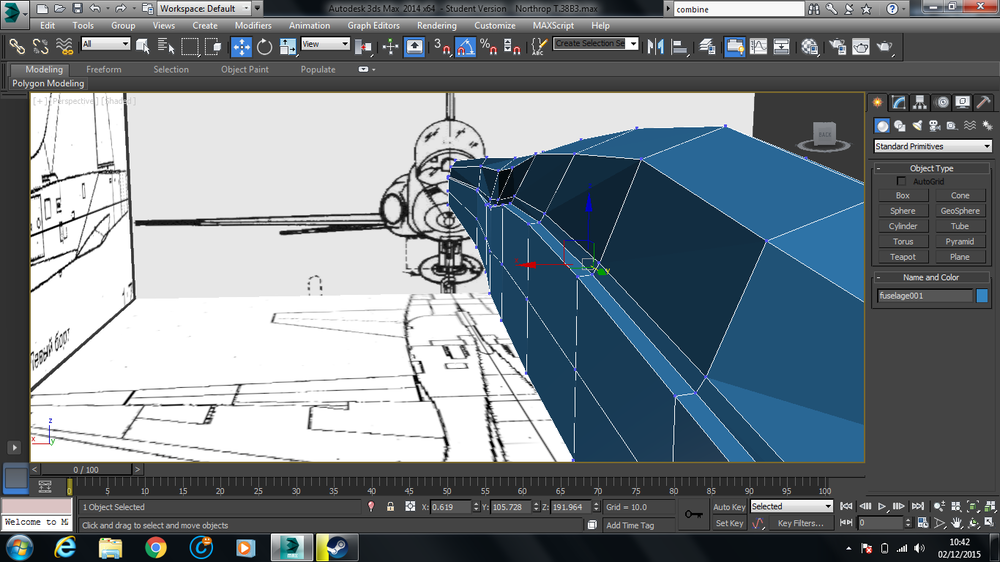Switch to the Freeform ribbon tab
1000x562 pixels.
pos(104,70)
